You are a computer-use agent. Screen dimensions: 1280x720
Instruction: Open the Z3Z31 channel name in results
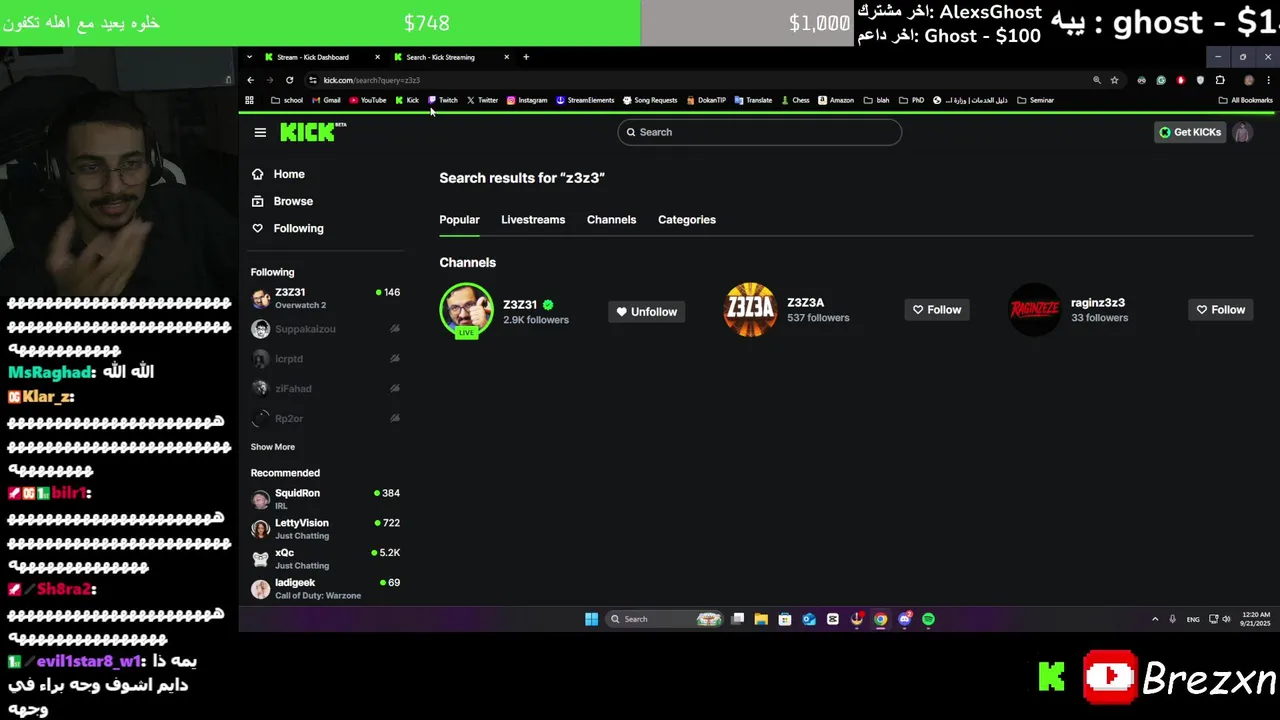520,305
